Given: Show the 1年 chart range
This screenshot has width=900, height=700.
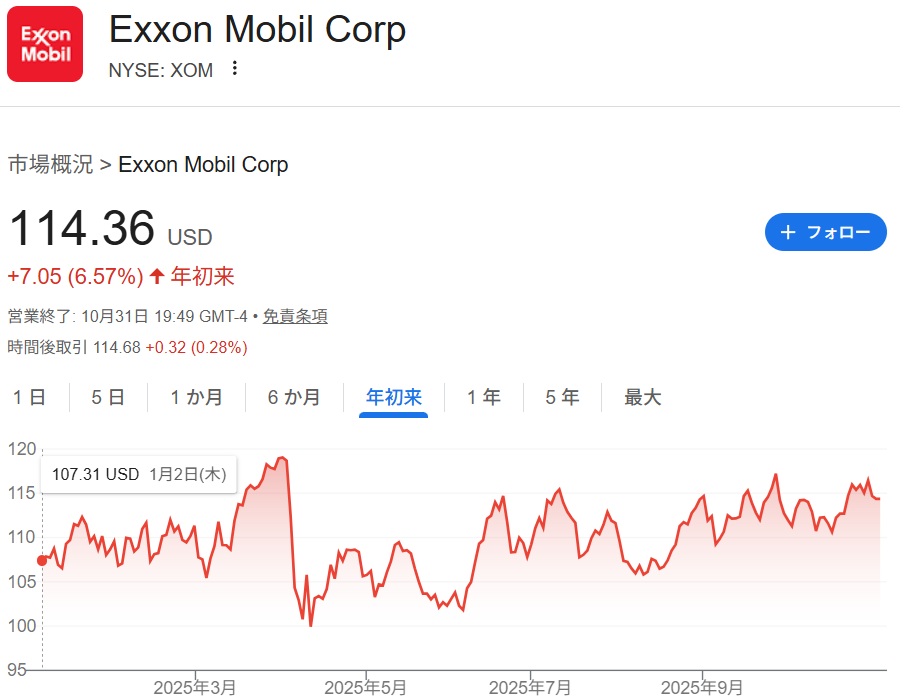Looking at the screenshot, I should (484, 398).
